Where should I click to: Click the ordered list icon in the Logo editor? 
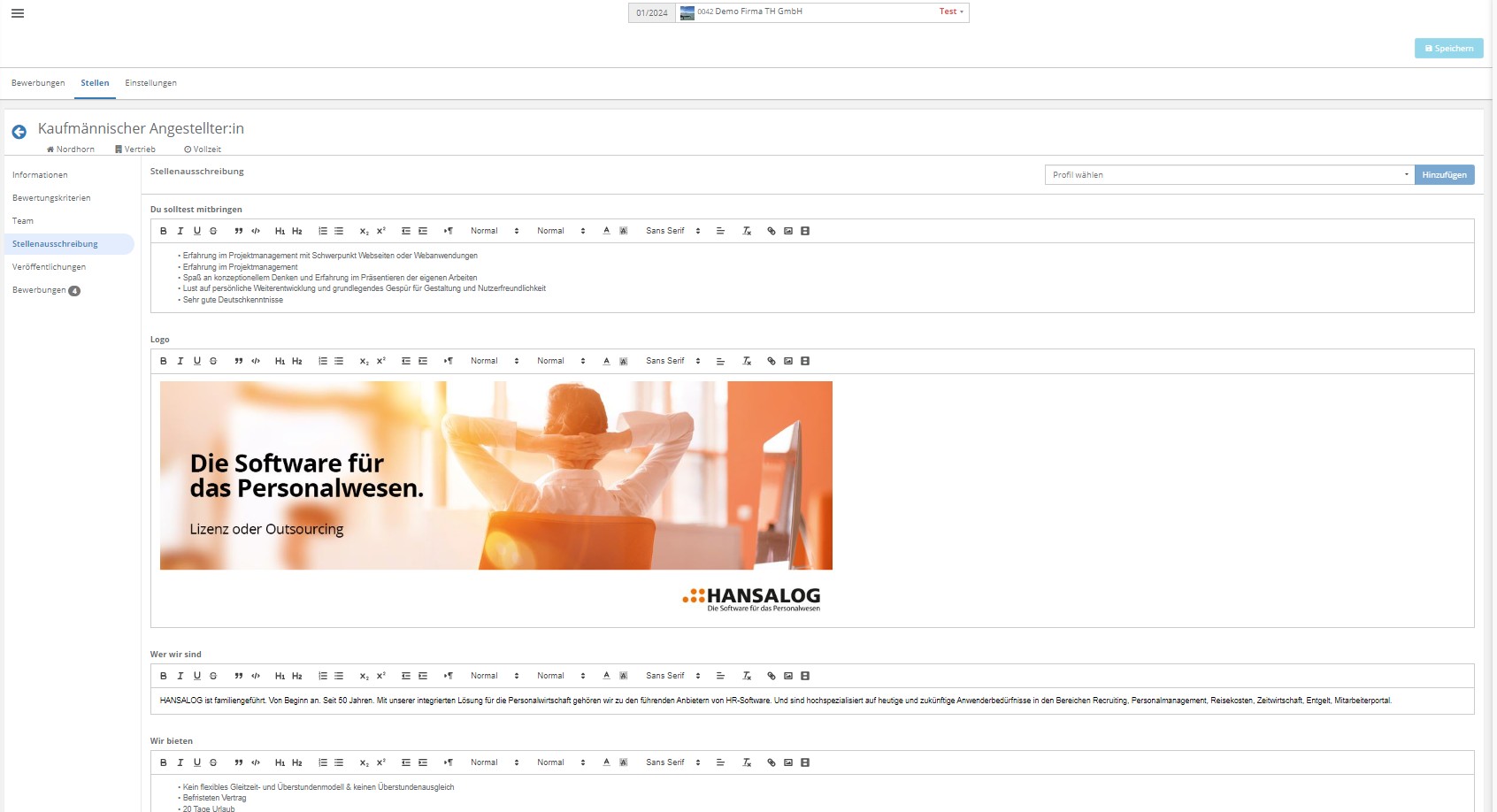323,361
